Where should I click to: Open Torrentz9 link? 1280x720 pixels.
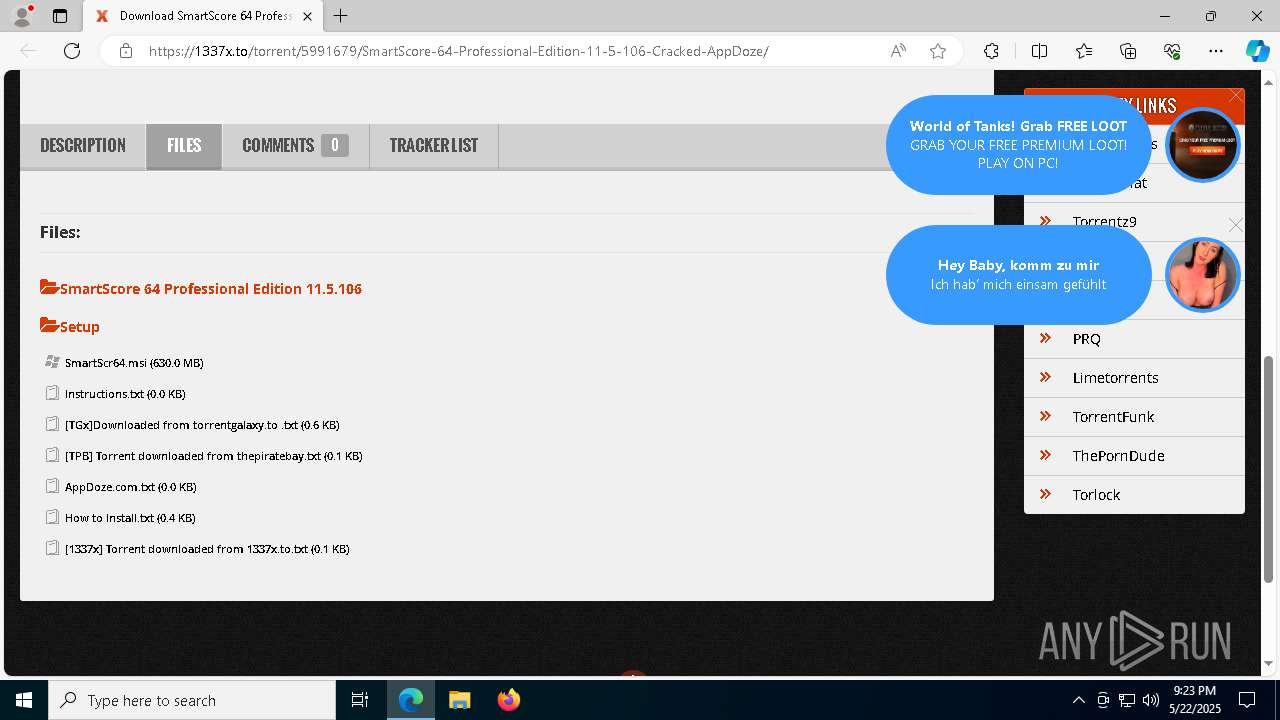tap(1104, 221)
